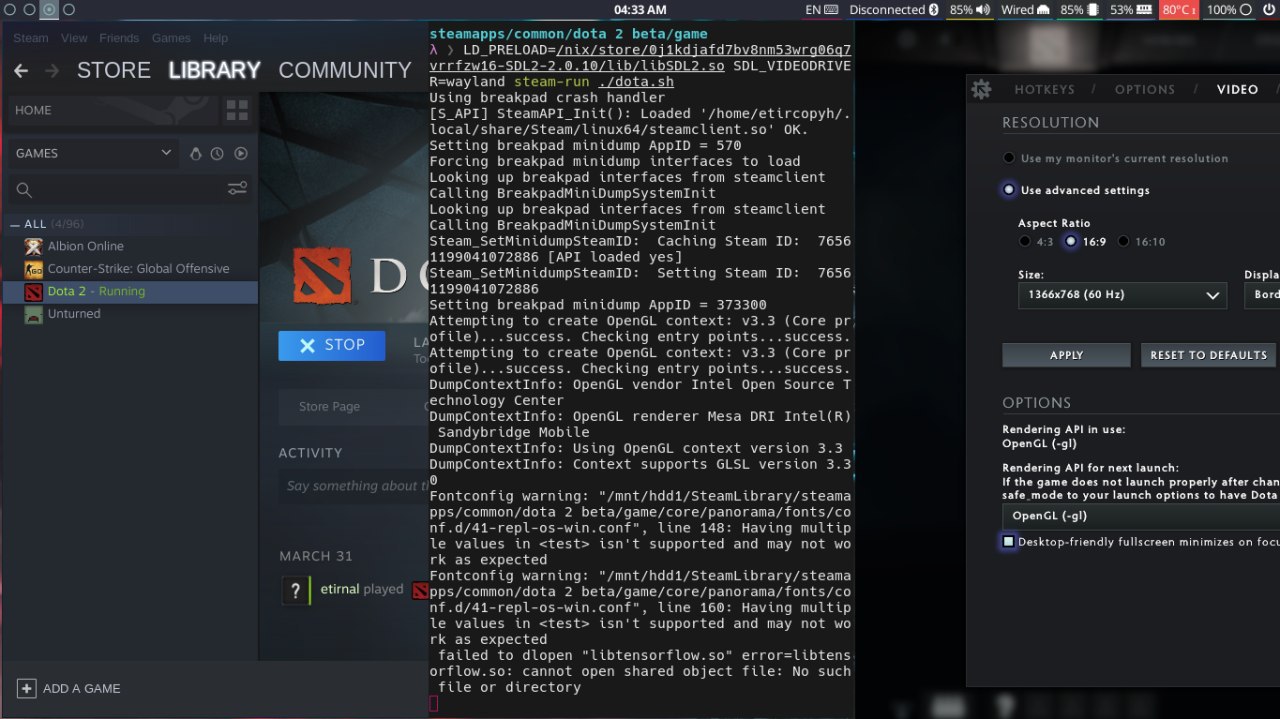Screen dimensions: 1280x719
Task: Go back with Steam's left arrow
Action: pyautogui.click(x=20, y=71)
